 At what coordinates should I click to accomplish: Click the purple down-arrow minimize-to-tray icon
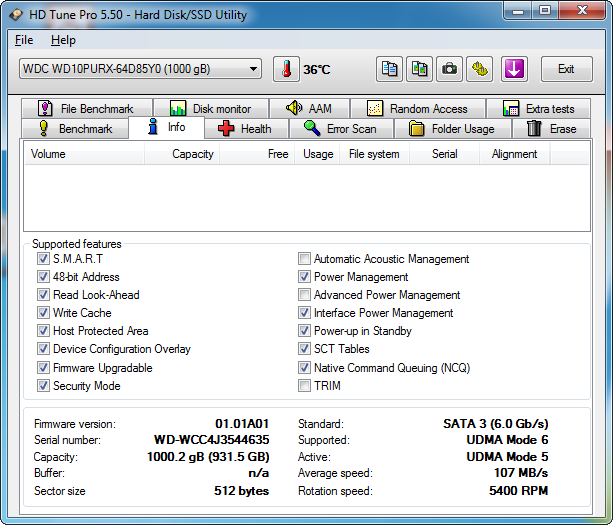click(514, 69)
